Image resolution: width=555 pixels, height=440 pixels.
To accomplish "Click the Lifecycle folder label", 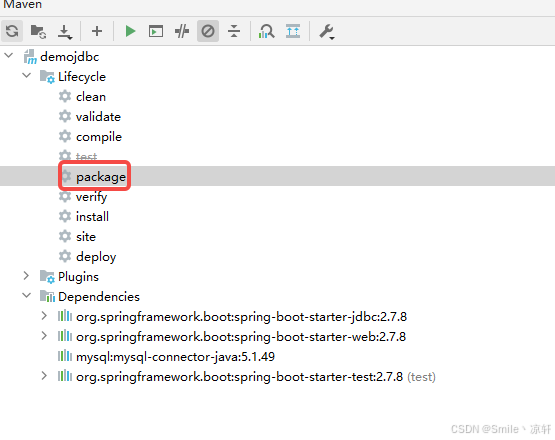I will click(82, 77).
